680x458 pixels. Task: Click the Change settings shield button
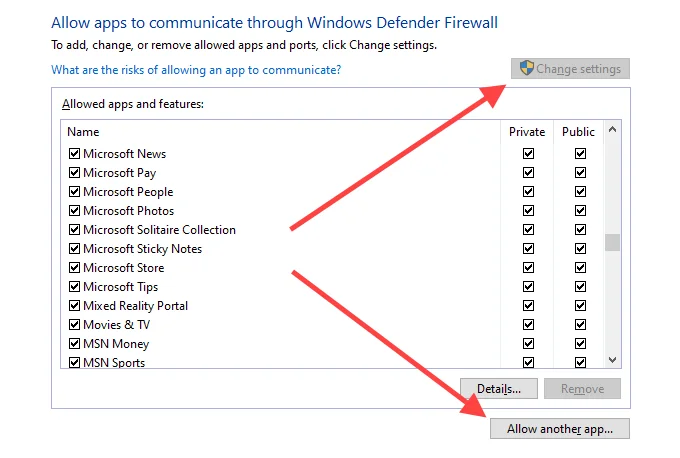[570, 69]
